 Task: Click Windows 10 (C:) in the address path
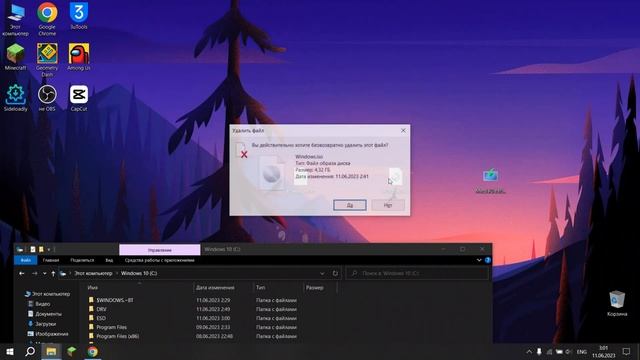[139, 273]
